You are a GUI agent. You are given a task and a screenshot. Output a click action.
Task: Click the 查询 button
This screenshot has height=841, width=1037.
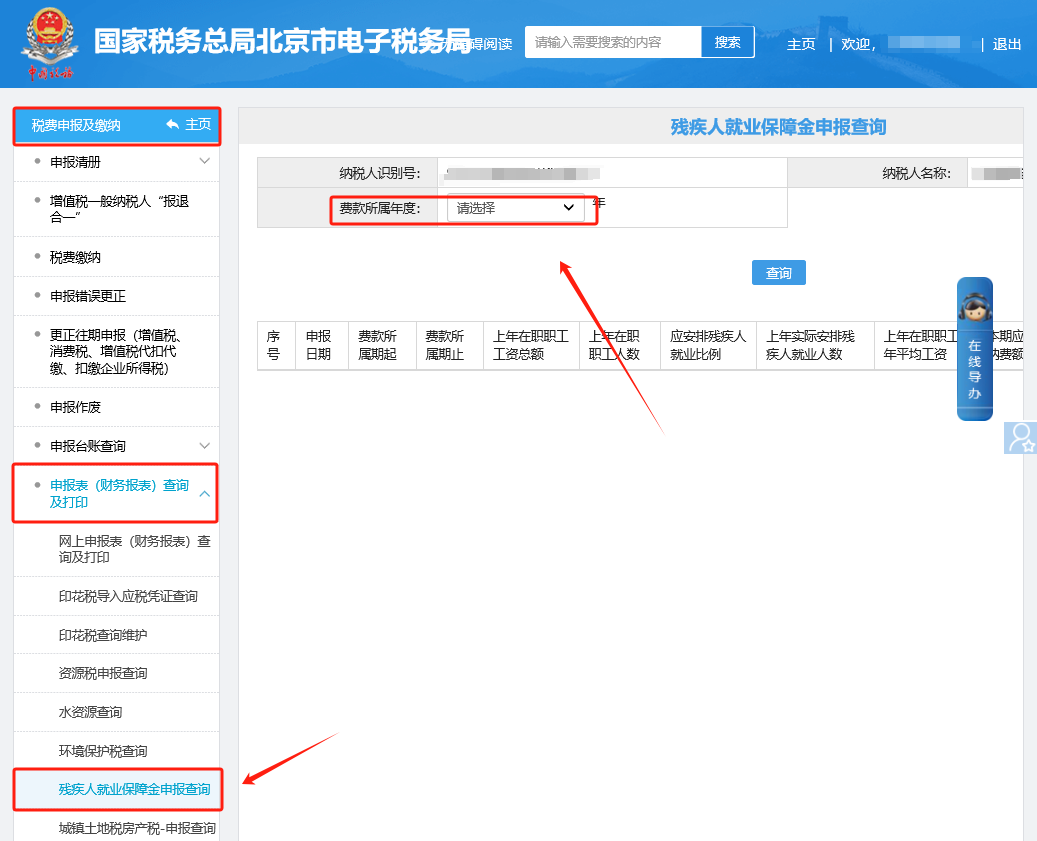778,273
